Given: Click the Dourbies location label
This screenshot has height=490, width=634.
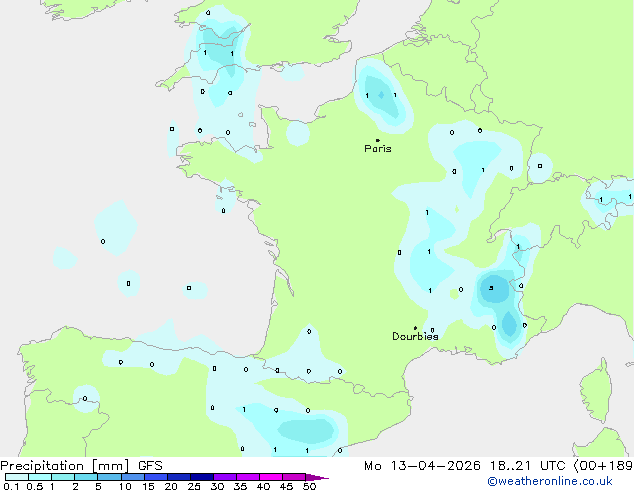Looking at the screenshot, I should (415, 336).
